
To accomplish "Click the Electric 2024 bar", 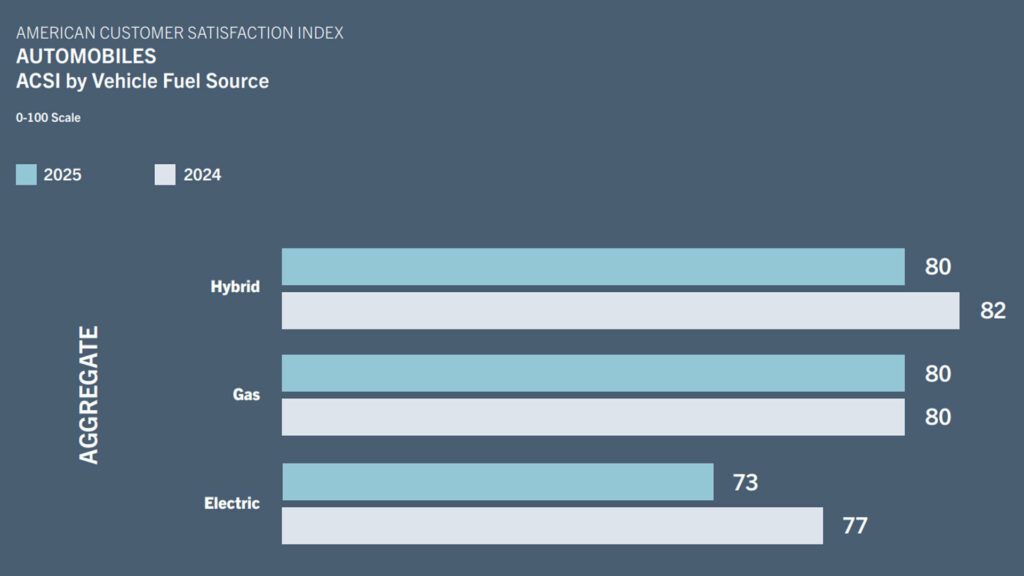I will click(552, 526).
